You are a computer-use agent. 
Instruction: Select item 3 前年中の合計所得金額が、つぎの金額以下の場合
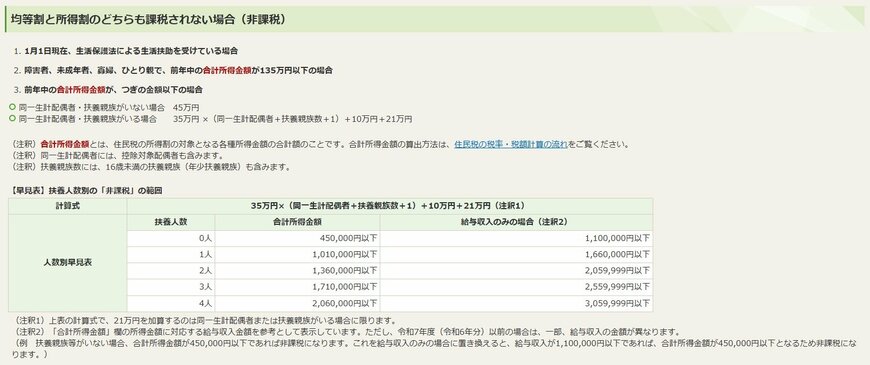(x=113, y=89)
